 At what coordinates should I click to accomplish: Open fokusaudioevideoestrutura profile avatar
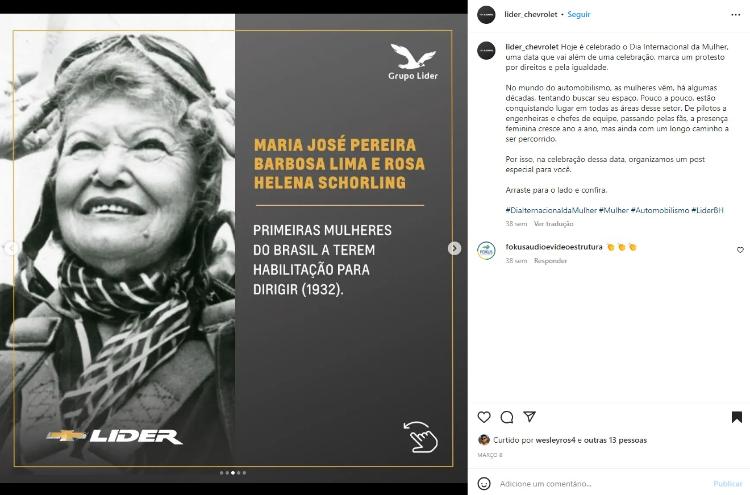pos(486,251)
